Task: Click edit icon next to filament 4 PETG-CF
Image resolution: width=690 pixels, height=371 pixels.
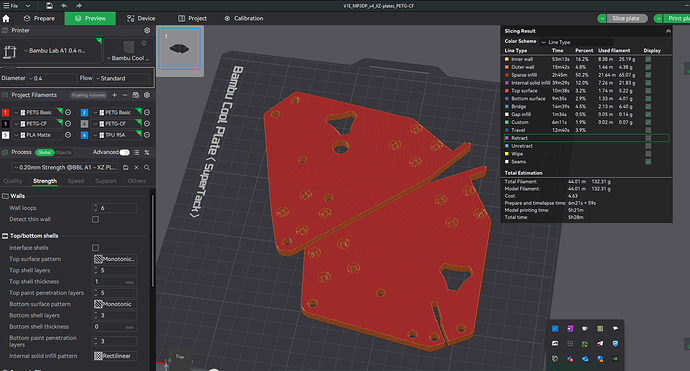Action: [x=147, y=124]
